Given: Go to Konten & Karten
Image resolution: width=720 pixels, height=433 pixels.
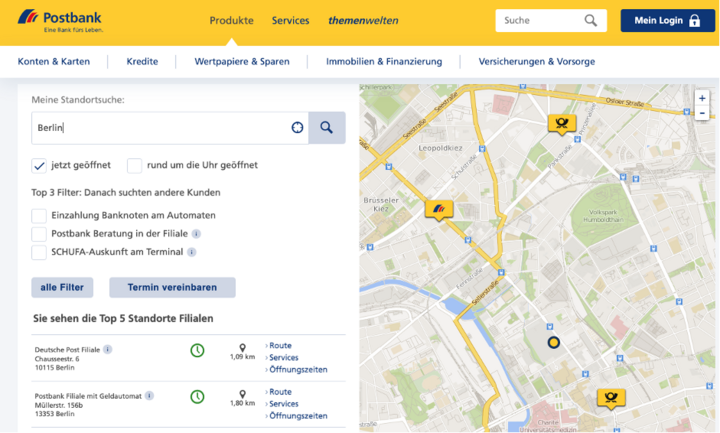Looking at the screenshot, I should pos(54,62).
